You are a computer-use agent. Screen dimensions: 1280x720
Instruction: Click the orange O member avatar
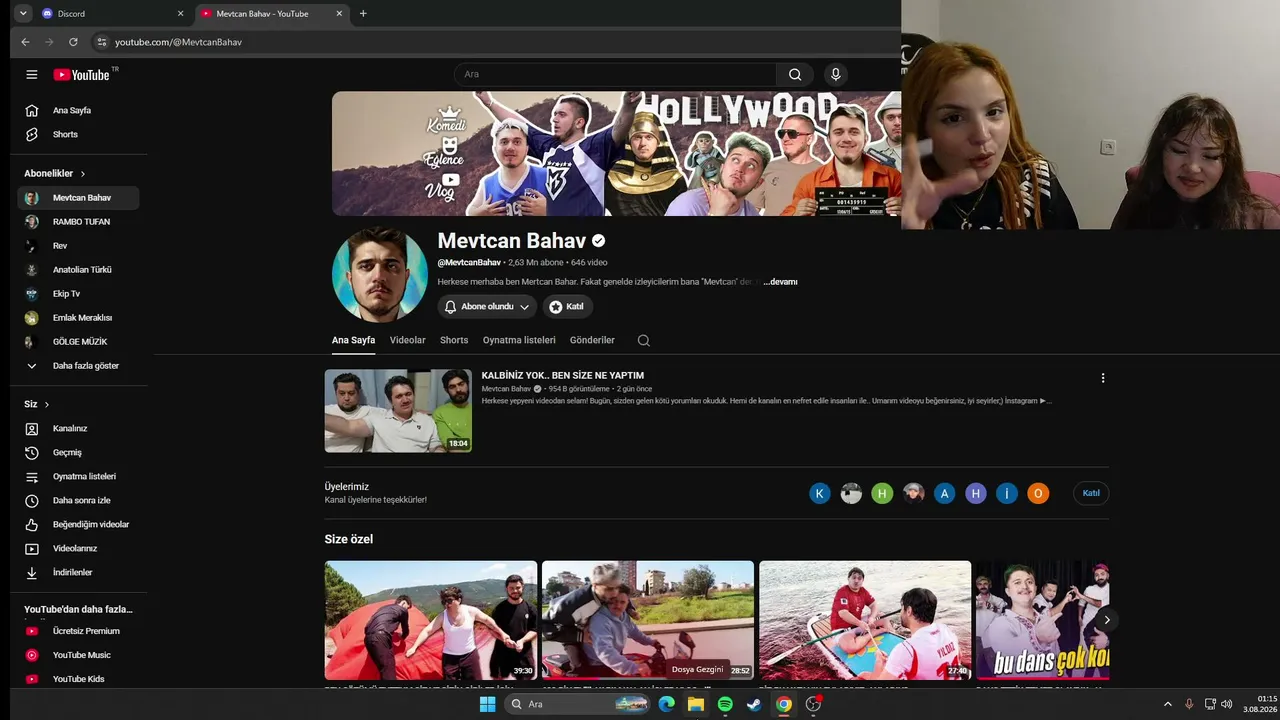1038,493
